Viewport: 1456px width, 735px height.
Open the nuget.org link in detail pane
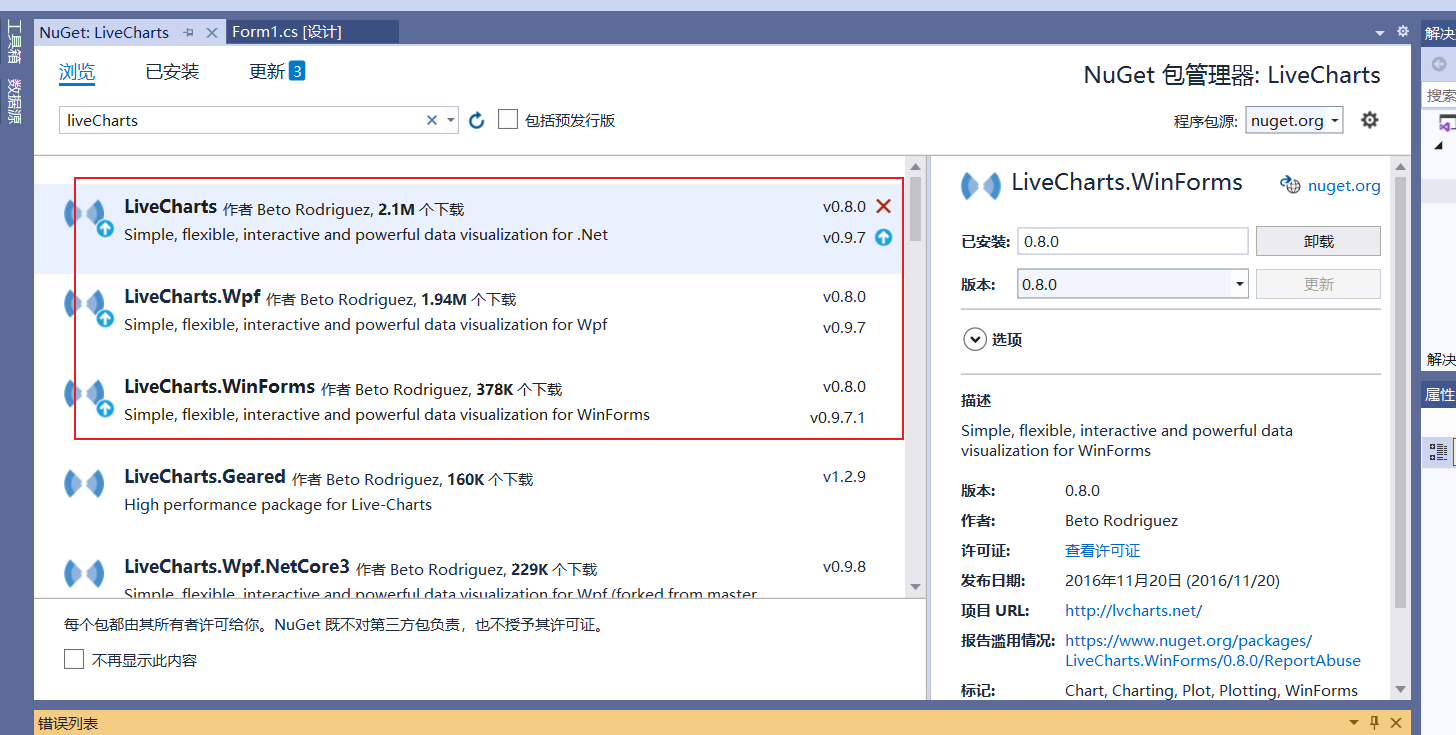pyautogui.click(x=1344, y=185)
